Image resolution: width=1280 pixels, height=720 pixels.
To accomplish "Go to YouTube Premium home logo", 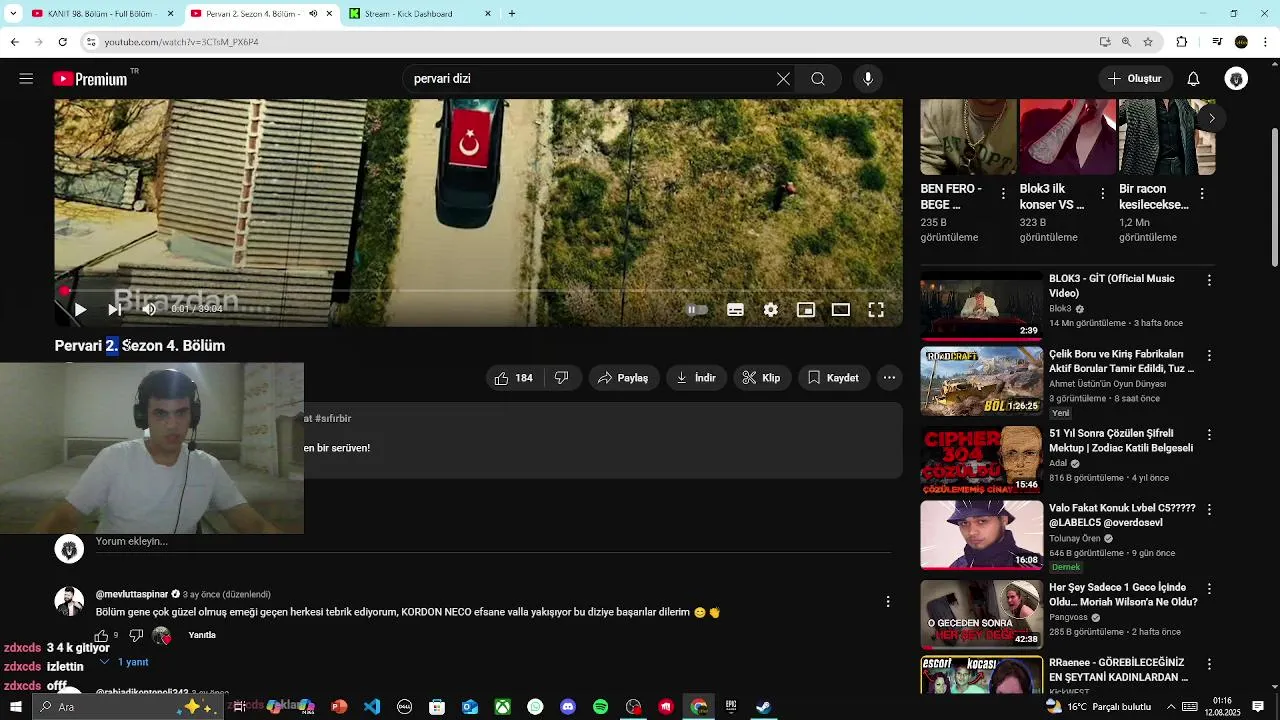I will pos(91,79).
